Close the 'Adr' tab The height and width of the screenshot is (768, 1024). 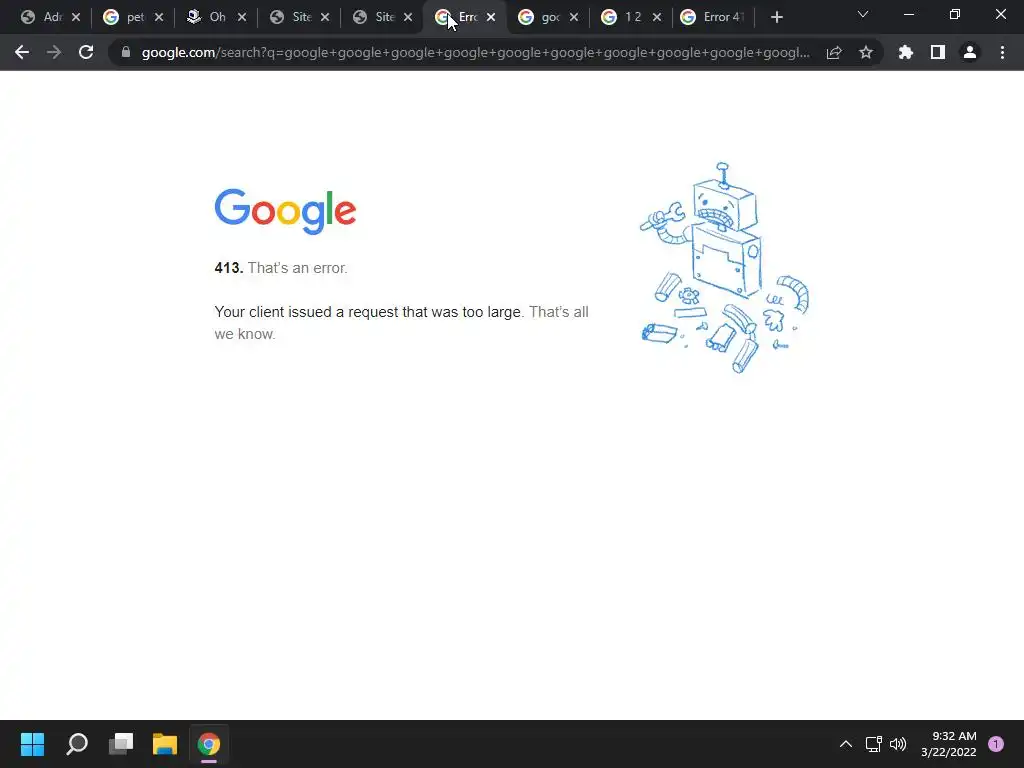[76, 17]
